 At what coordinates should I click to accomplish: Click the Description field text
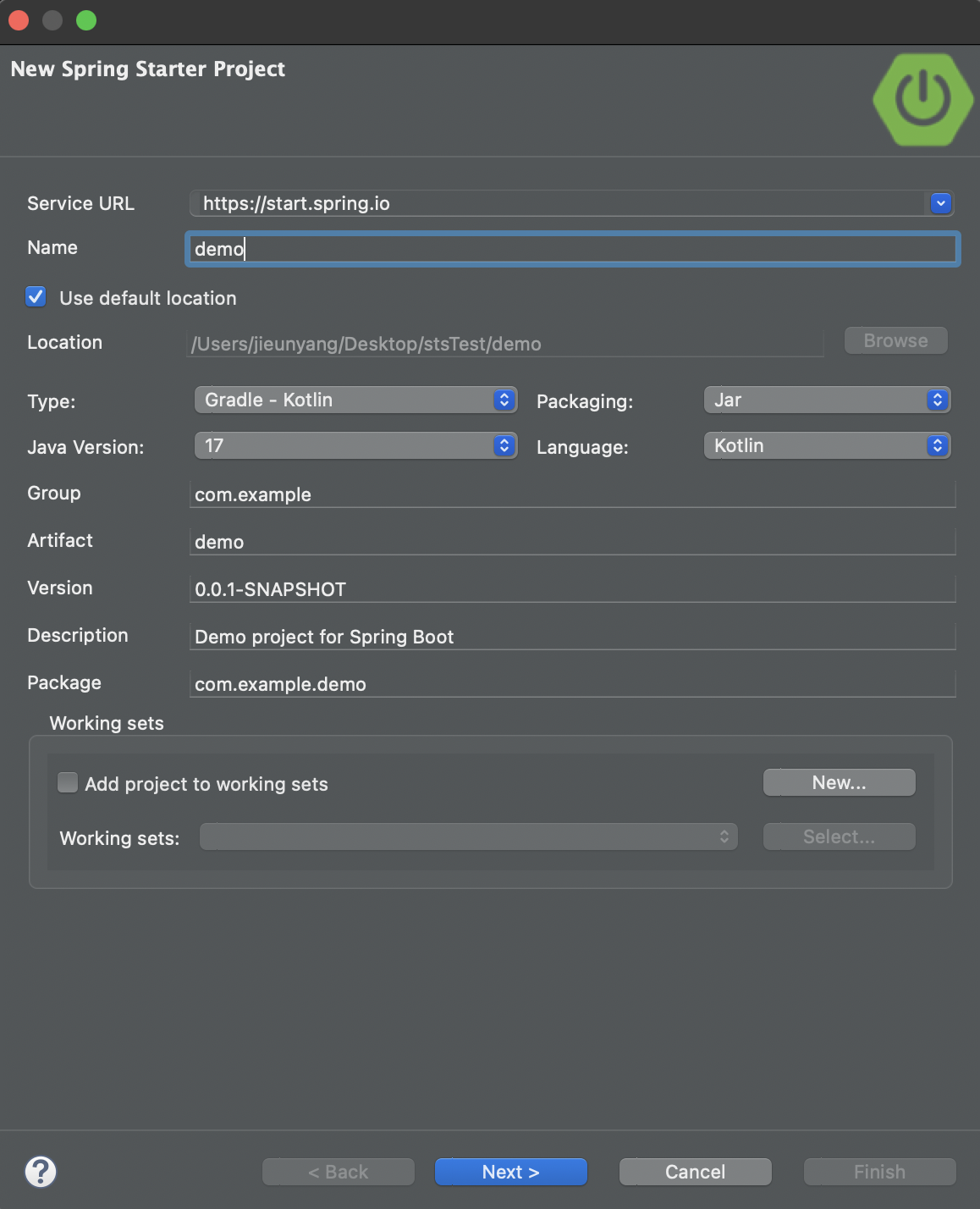click(x=573, y=637)
